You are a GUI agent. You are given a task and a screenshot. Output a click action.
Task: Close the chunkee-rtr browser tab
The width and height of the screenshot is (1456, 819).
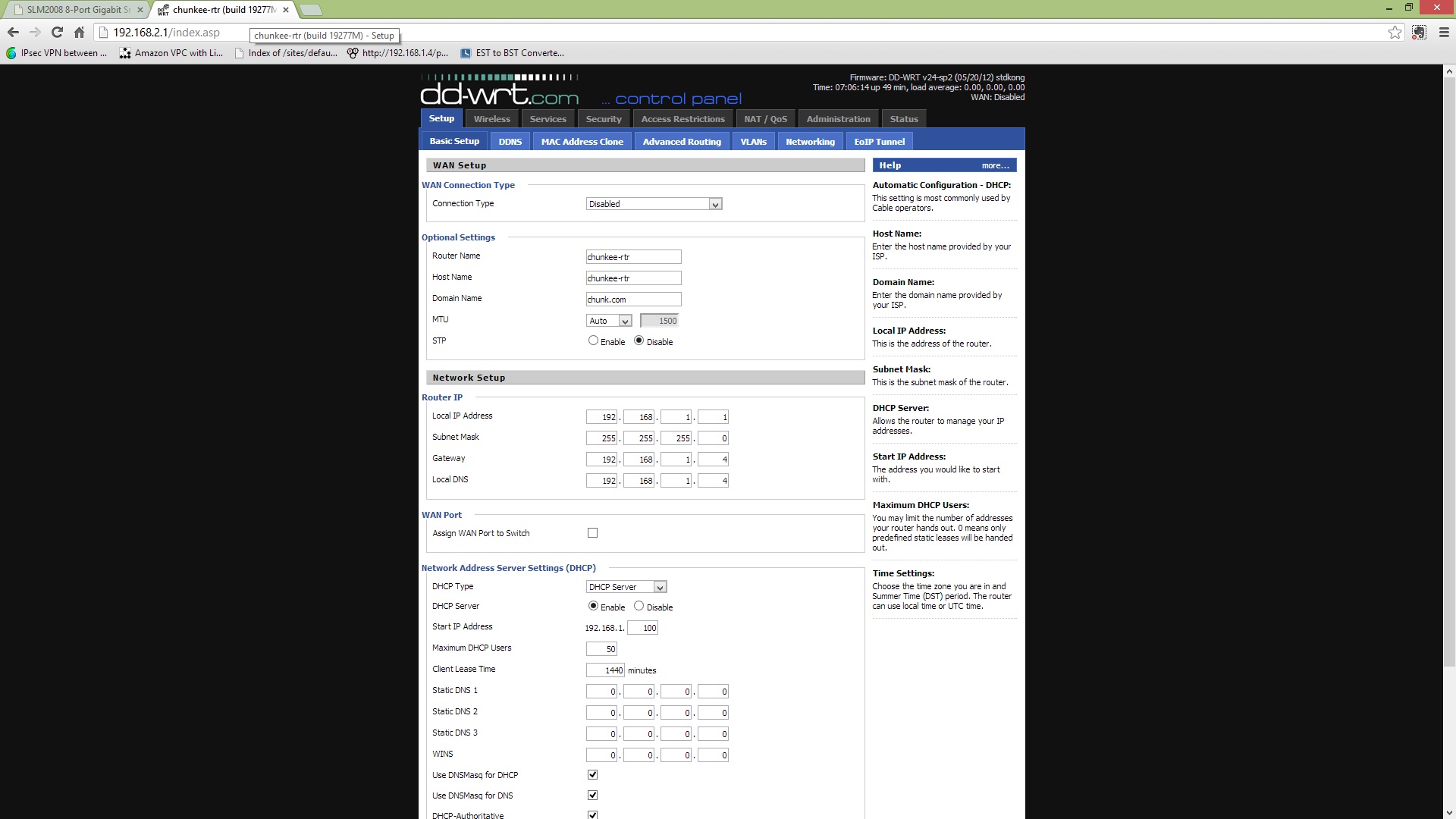(x=286, y=10)
